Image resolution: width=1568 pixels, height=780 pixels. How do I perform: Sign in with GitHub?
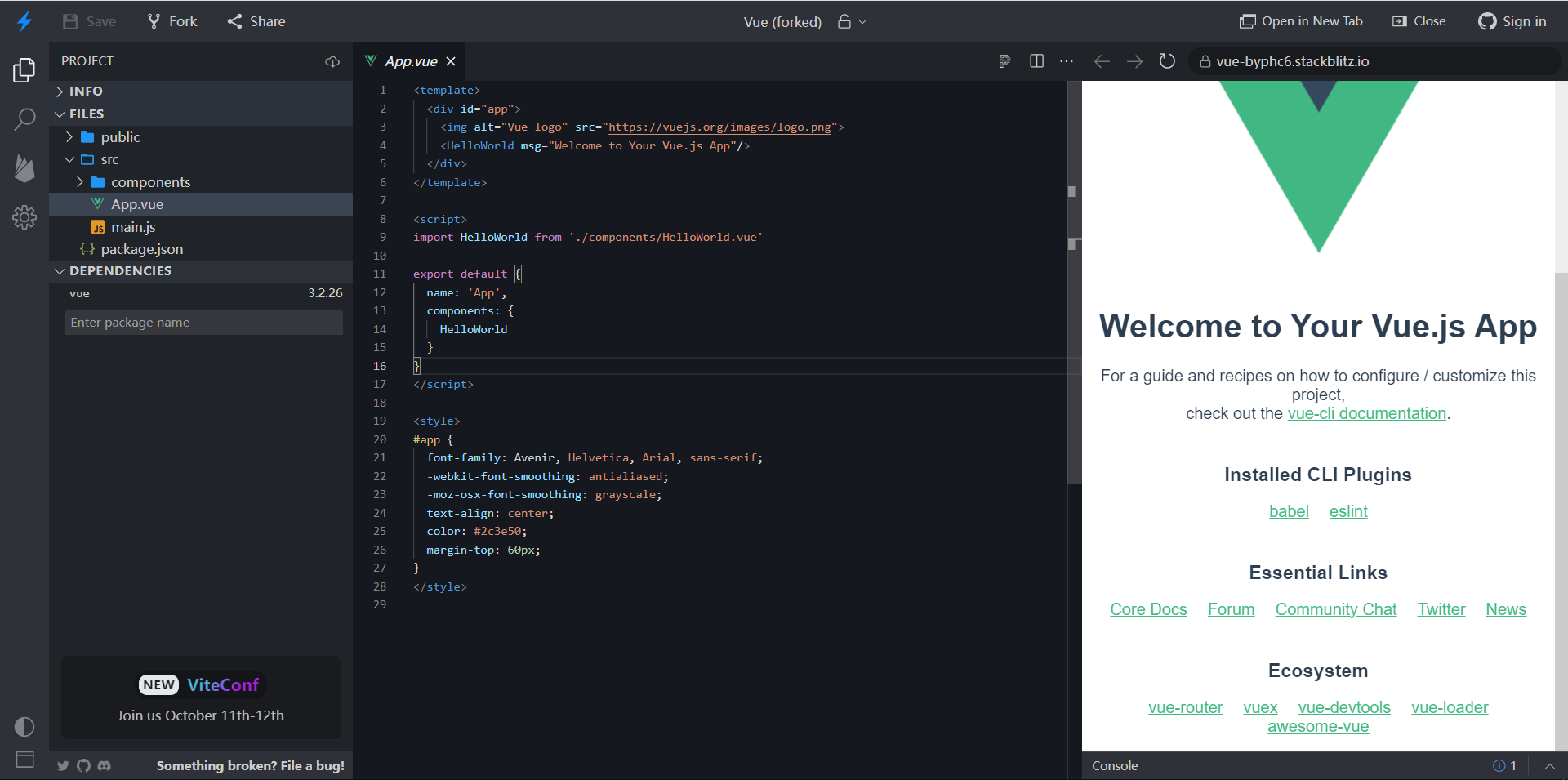[1512, 21]
